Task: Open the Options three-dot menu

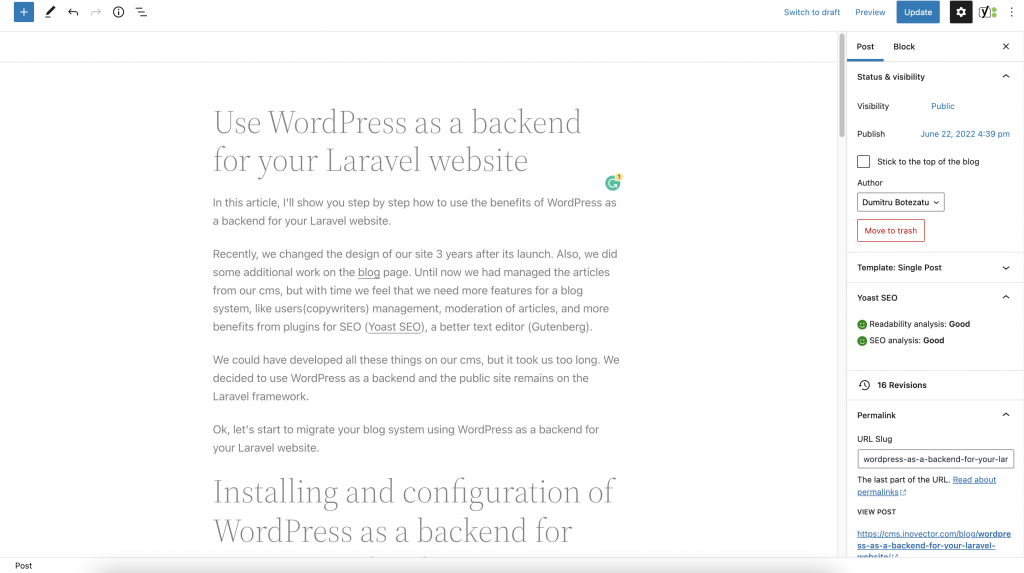Action: click(x=1011, y=12)
